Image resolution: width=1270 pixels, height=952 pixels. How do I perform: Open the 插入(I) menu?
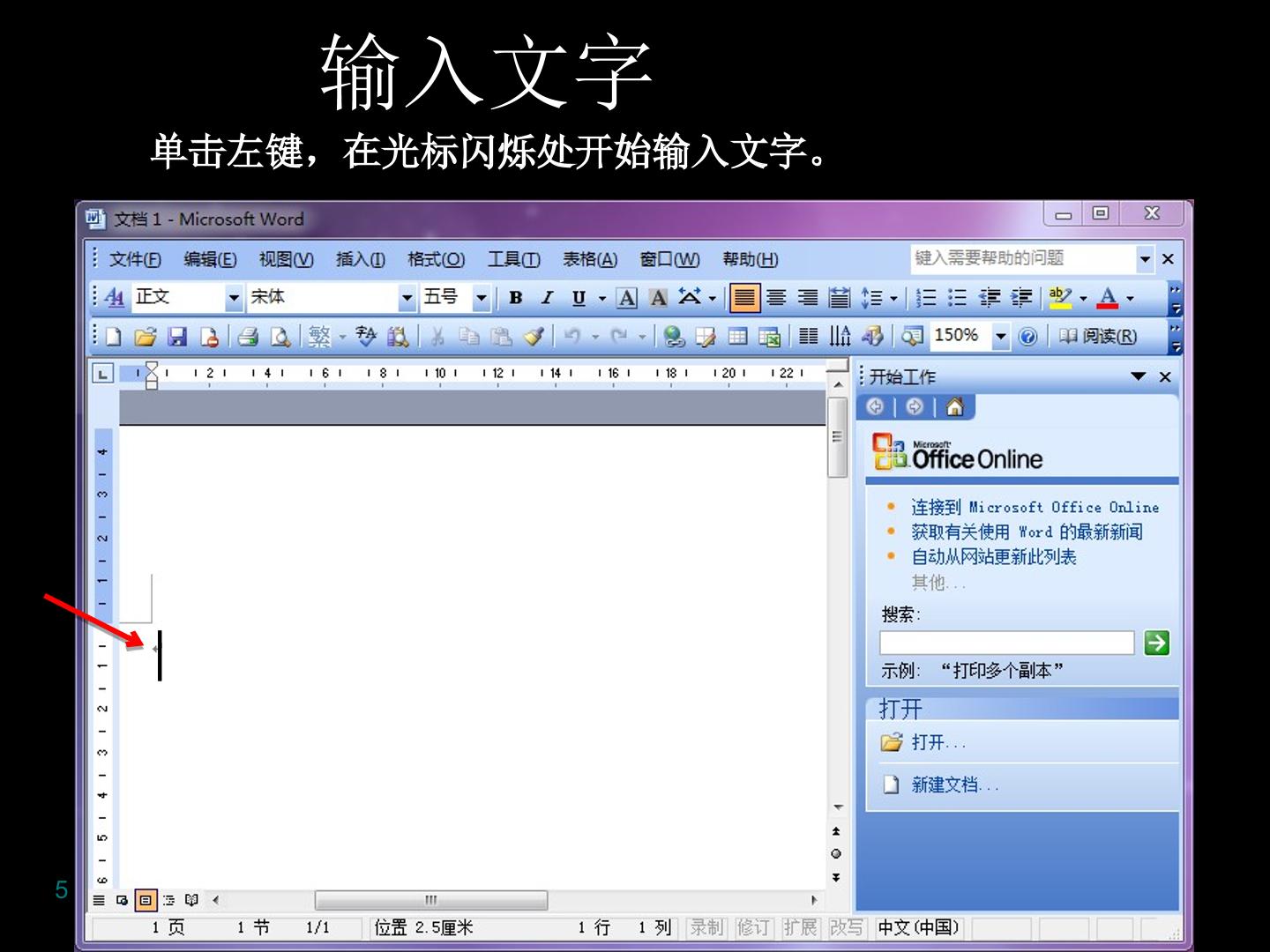(361, 259)
